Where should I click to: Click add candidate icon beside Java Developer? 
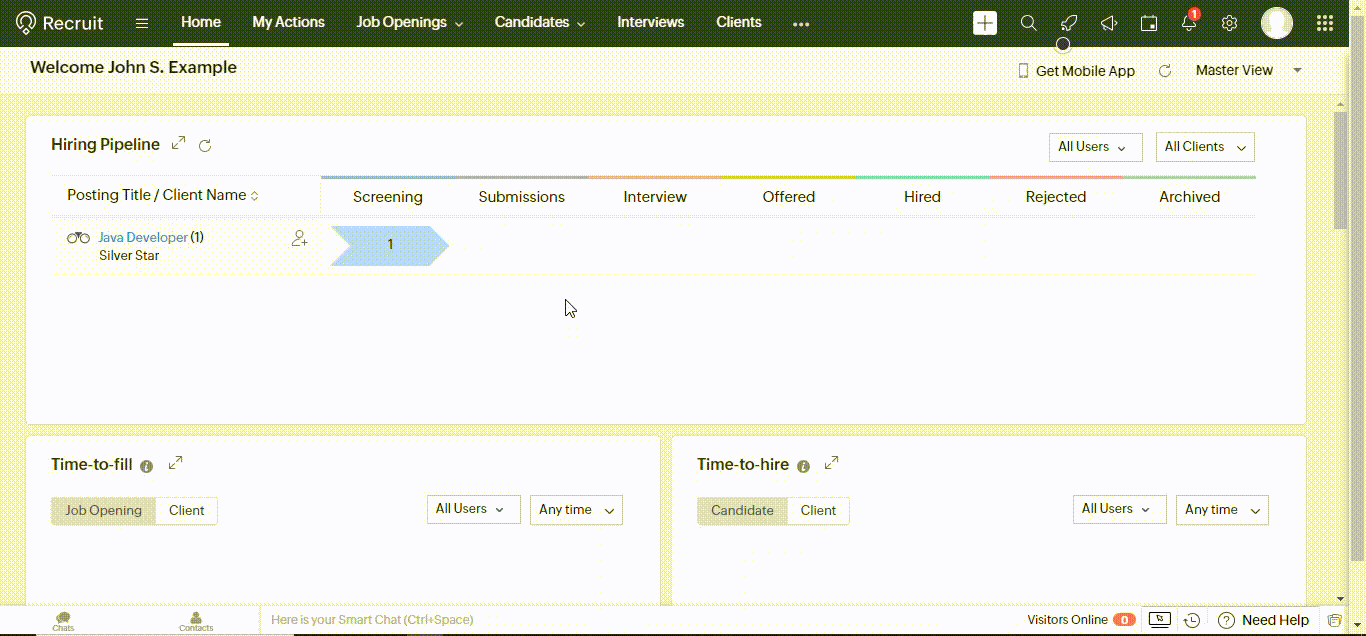[x=299, y=239]
